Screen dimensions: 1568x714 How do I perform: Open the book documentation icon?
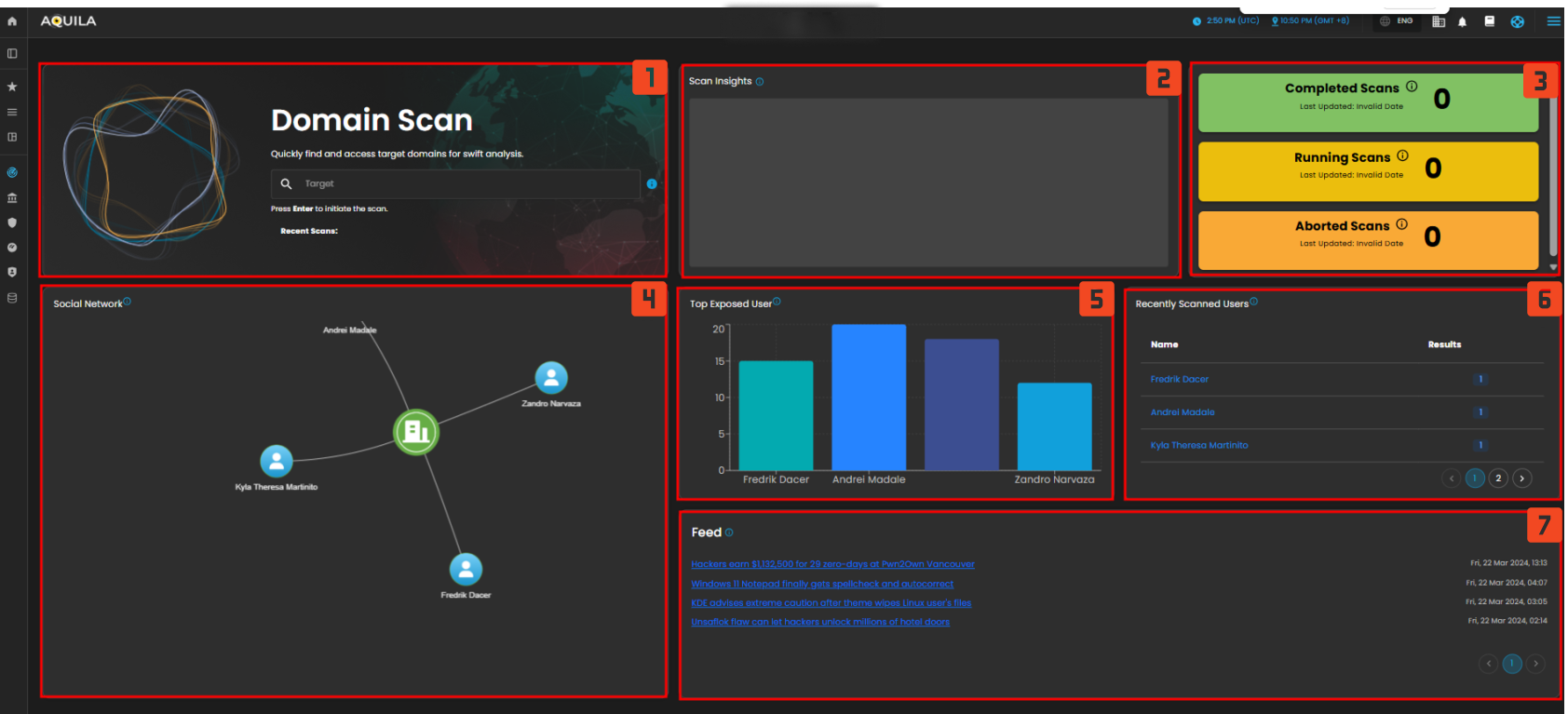[1489, 21]
